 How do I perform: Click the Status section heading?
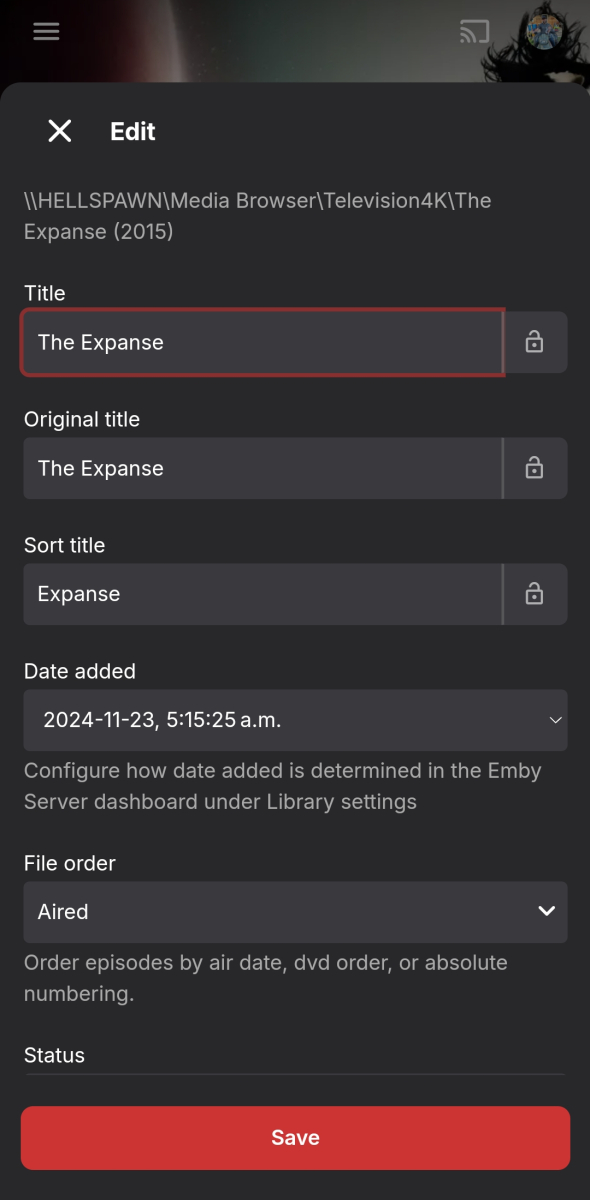(54, 1055)
